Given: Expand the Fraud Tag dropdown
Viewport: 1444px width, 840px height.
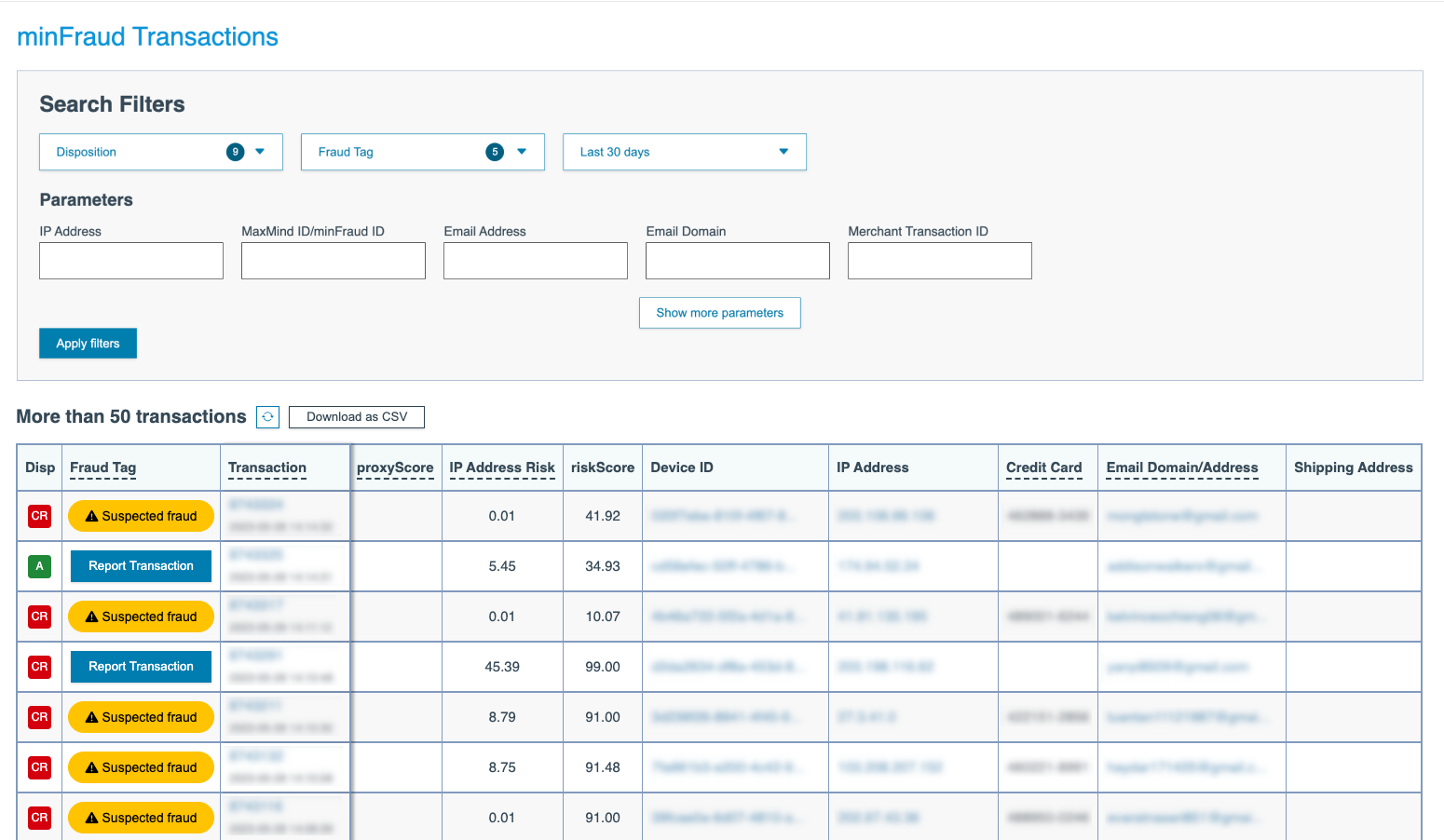Looking at the screenshot, I should click(x=422, y=152).
